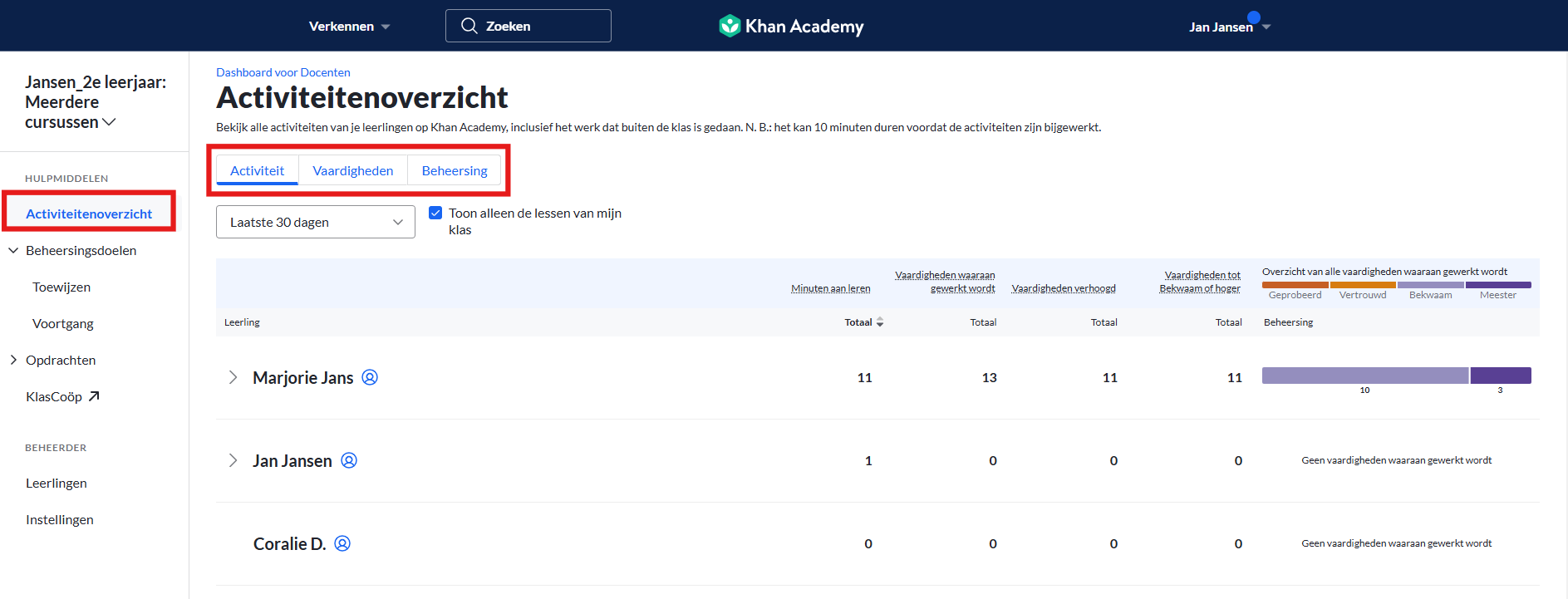This screenshot has height=599, width=1568.
Task: Open Voortgang in sidebar
Action: click(x=63, y=323)
